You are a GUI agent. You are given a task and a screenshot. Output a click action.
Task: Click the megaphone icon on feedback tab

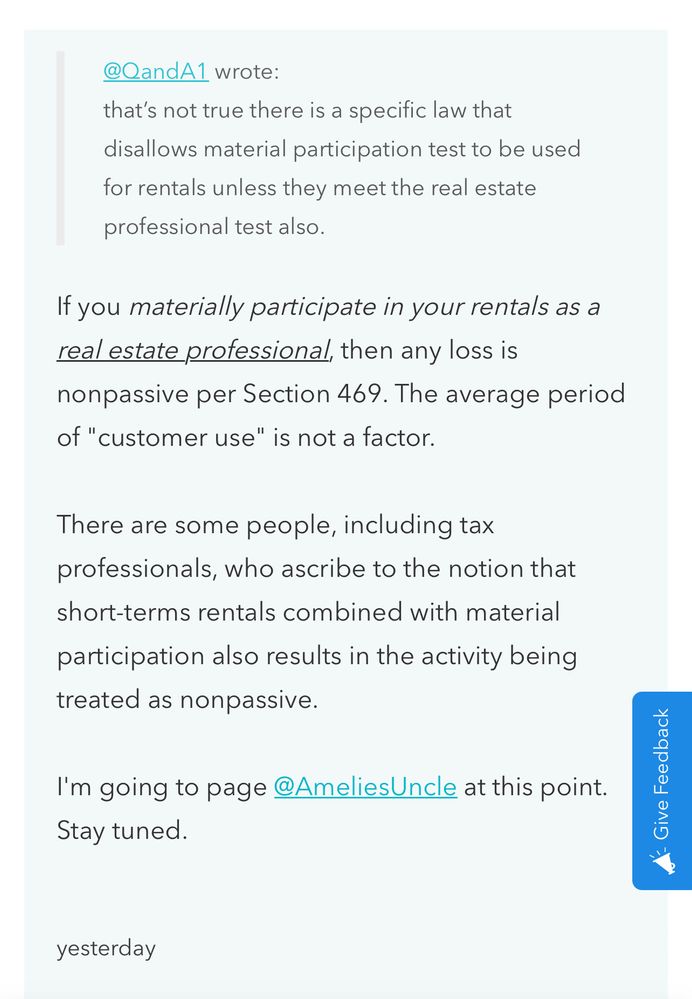[x=662, y=861]
